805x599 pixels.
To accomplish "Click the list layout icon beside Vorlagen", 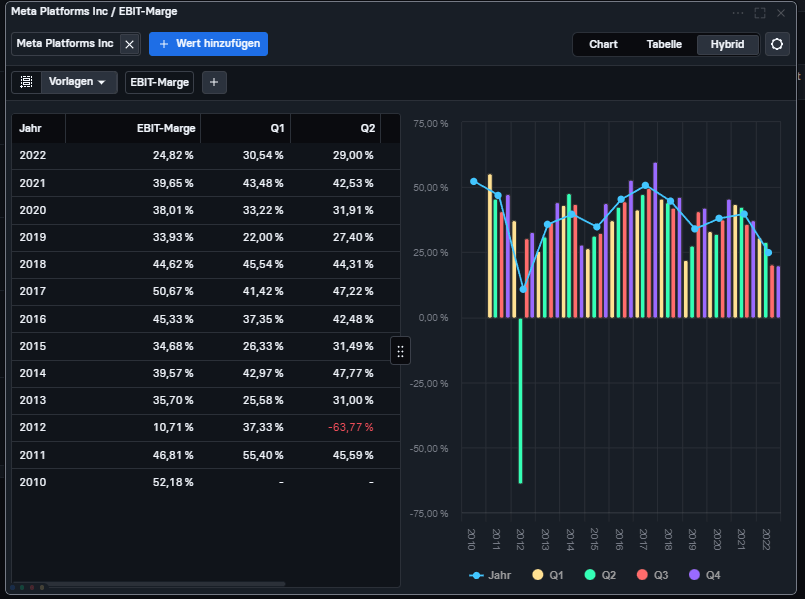I will (x=26, y=82).
